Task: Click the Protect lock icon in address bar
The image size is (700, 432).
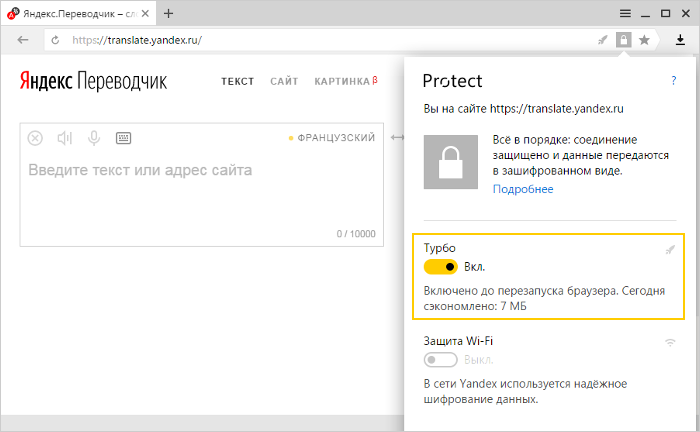Action: [x=624, y=40]
